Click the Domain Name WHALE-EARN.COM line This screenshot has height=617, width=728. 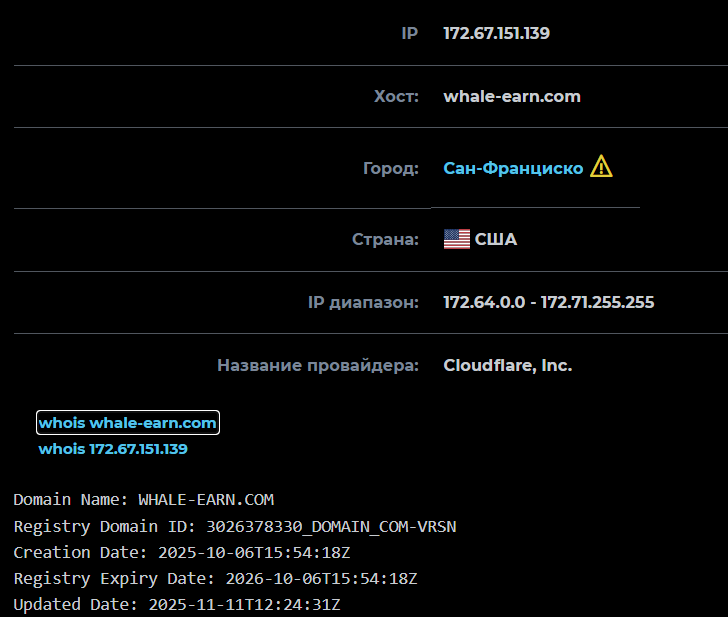pos(144,500)
